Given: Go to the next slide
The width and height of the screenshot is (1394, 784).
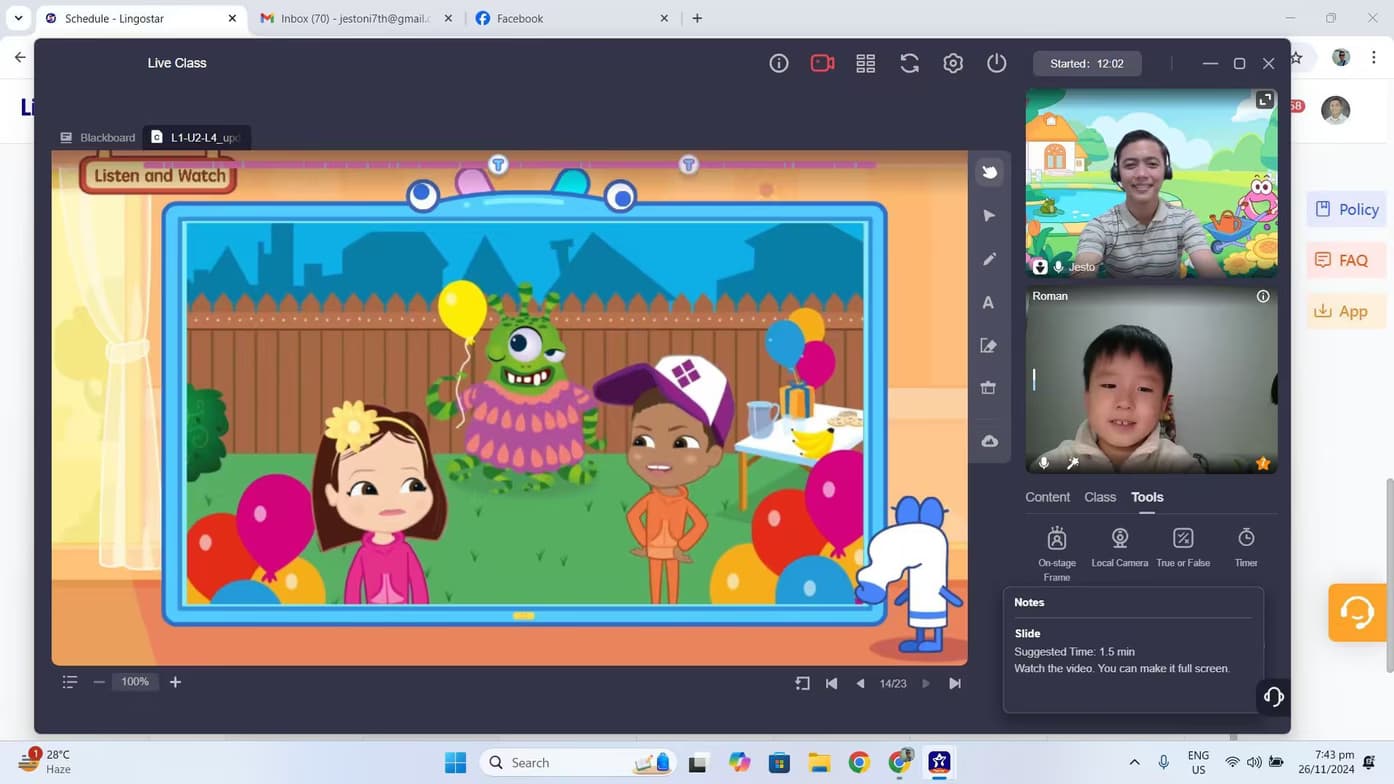Looking at the screenshot, I should pos(926,683).
